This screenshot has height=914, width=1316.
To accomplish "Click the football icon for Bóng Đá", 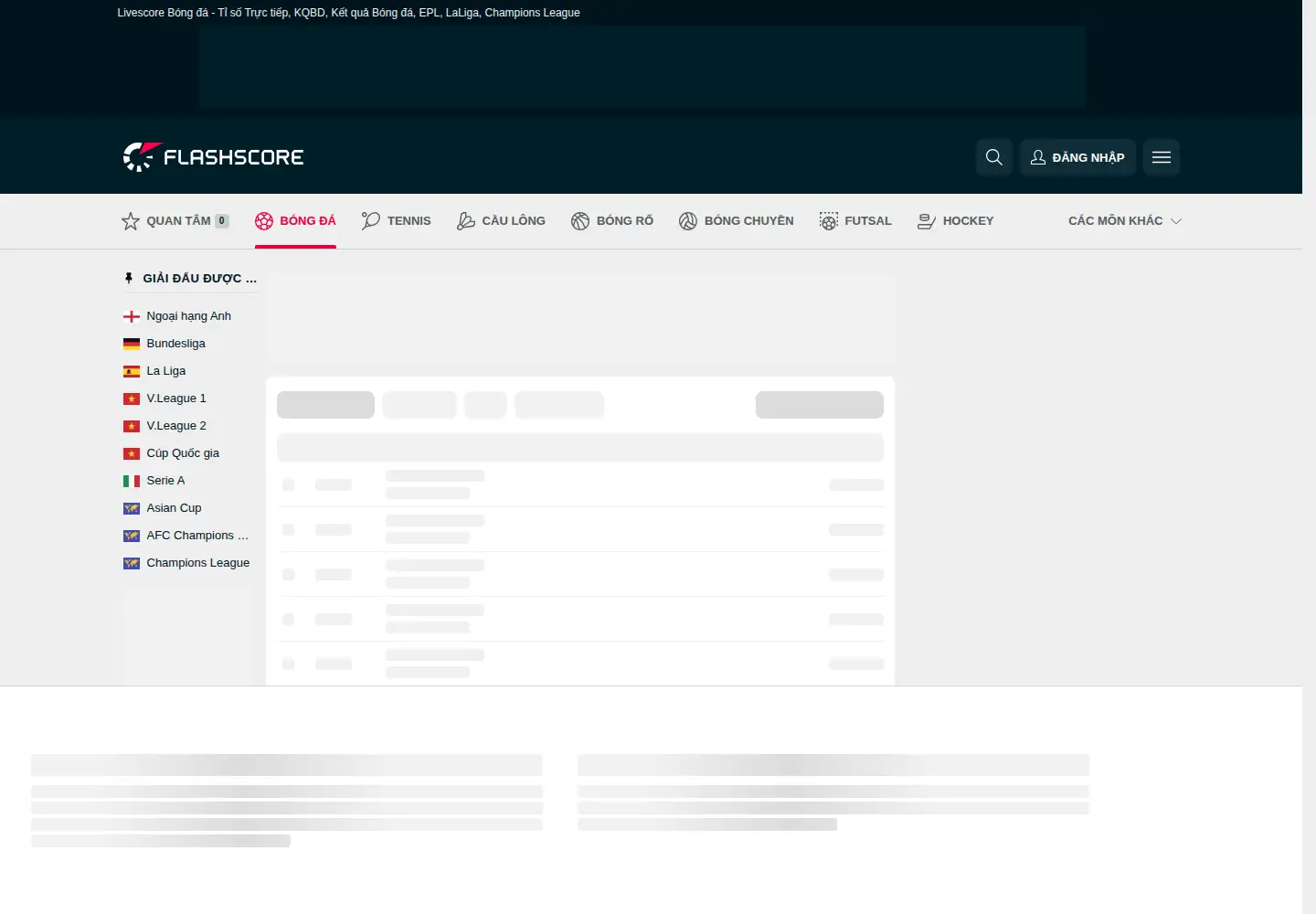I will (x=264, y=221).
